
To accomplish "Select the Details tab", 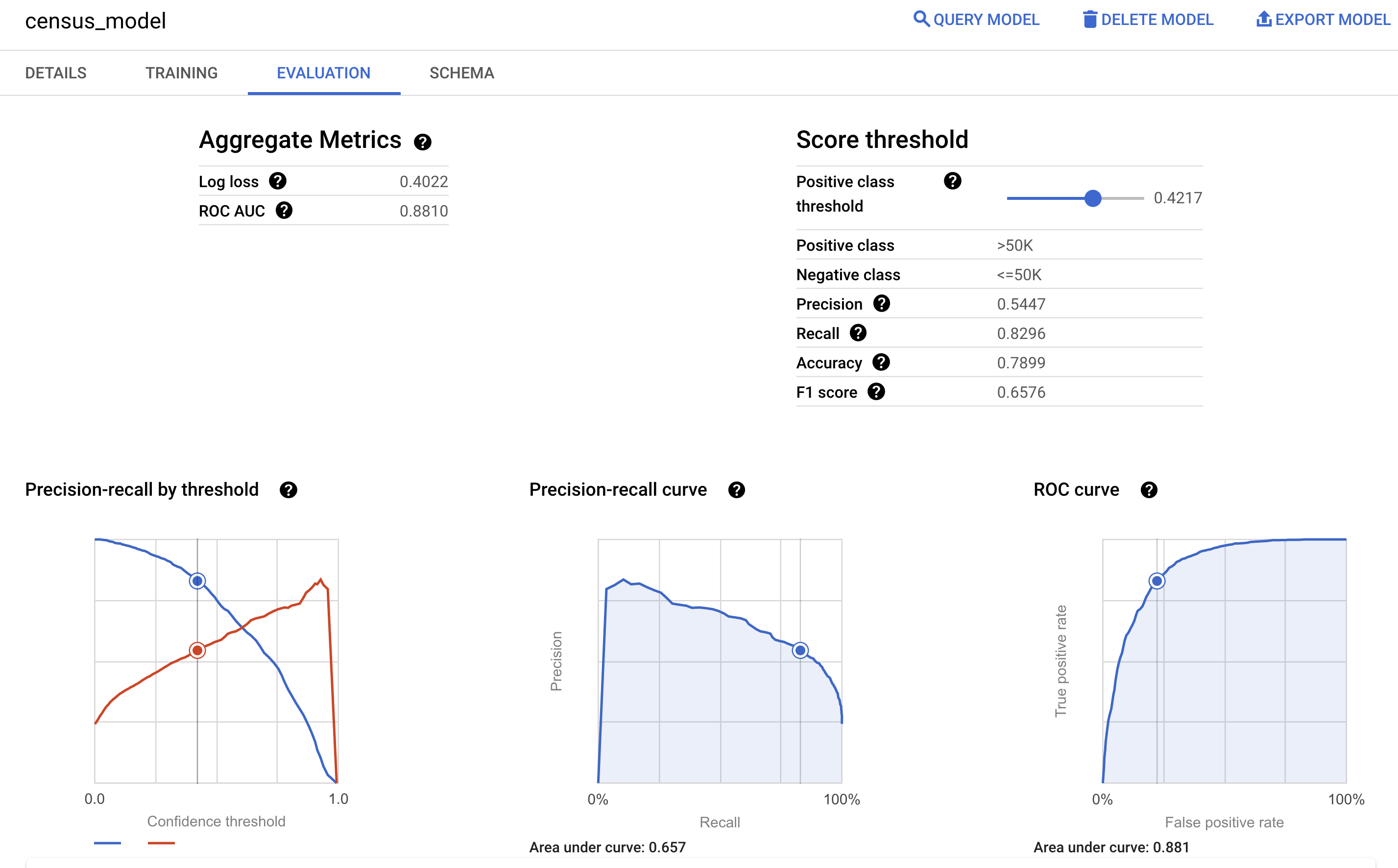I will click(56, 72).
